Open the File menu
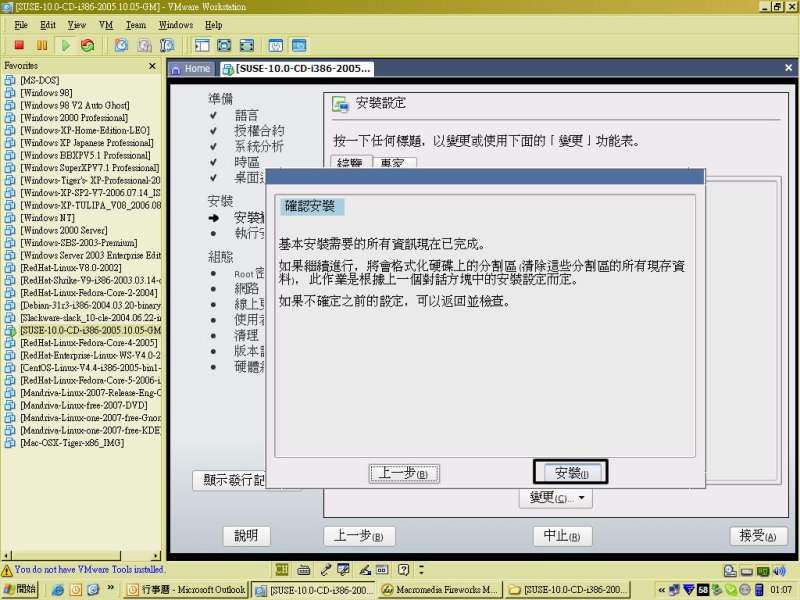 (x=21, y=24)
